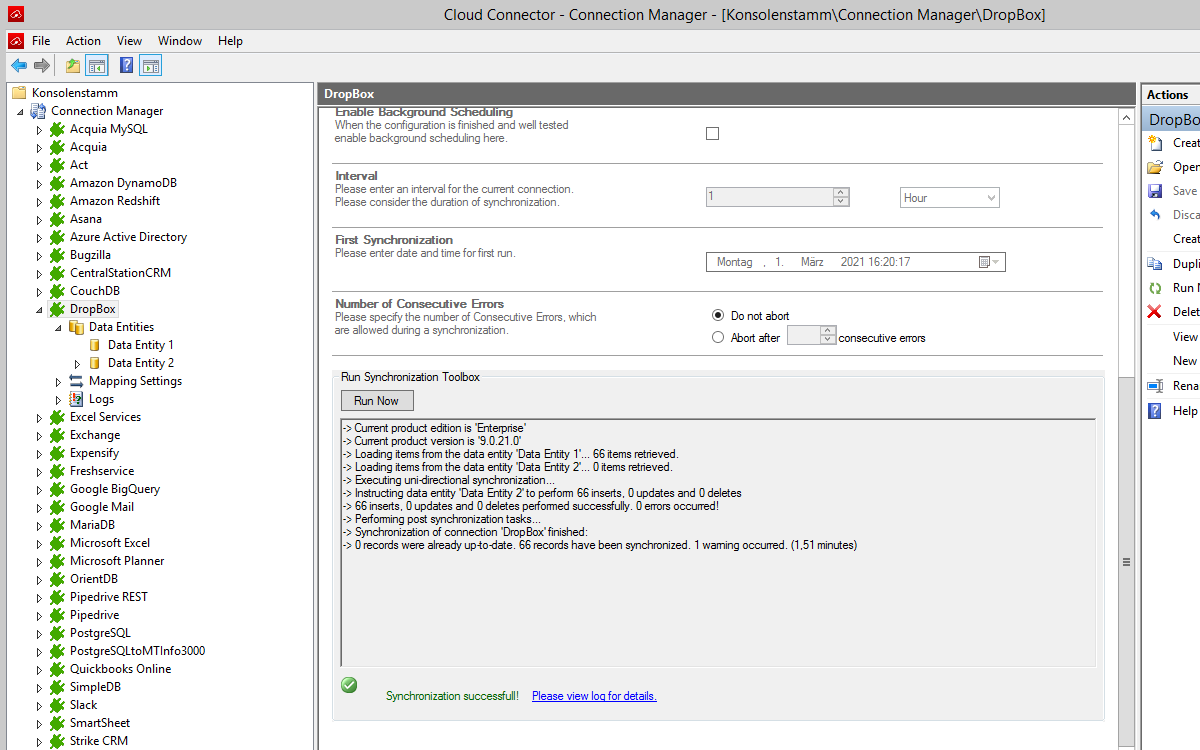Select Google BigQuery in the connection tree
The width and height of the screenshot is (1200, 750).
(114, 489)
